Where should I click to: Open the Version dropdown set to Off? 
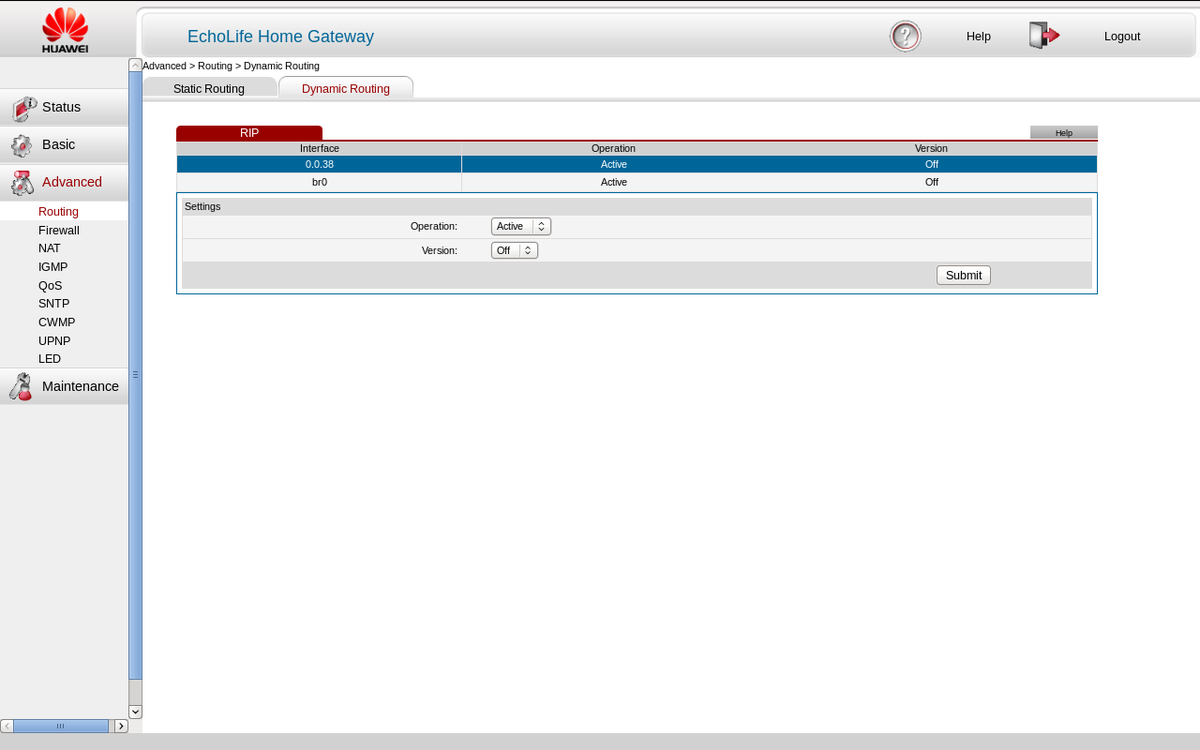(x=513, y=250)
